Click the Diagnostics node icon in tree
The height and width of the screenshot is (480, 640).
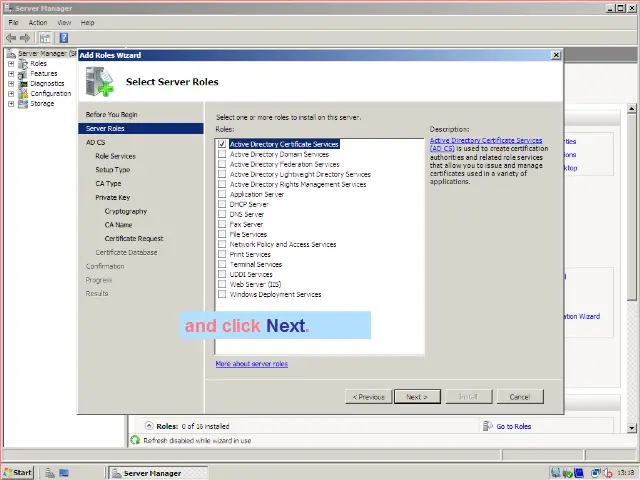point(23,84)
